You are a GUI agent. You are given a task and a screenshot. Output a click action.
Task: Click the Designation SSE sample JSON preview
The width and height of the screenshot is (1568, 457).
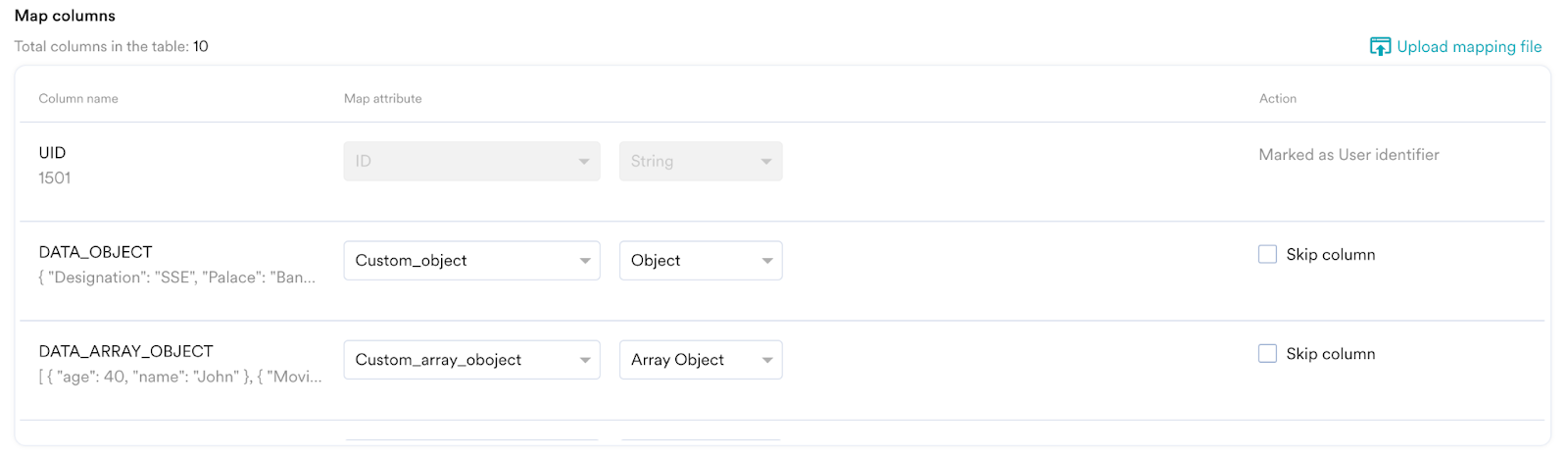pyautogui.click(x=177, y=278)
